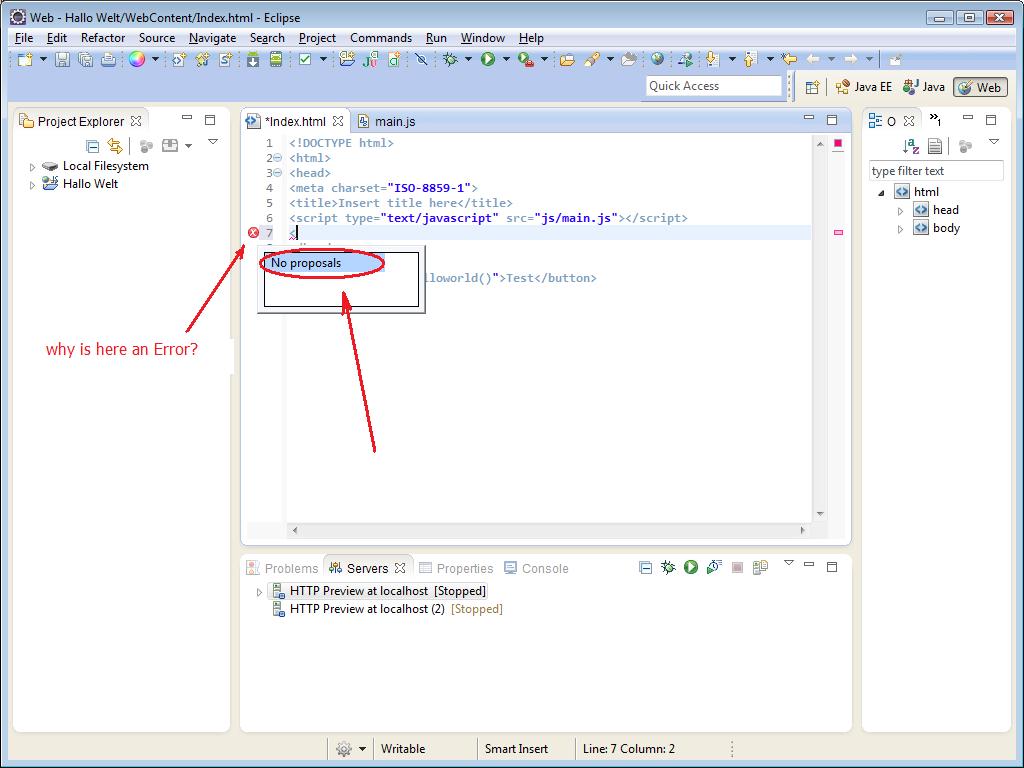Click the Last Edit Location icon
Image resolution: width=1024 pixels, height=768 pixels.
pos(789,59)
